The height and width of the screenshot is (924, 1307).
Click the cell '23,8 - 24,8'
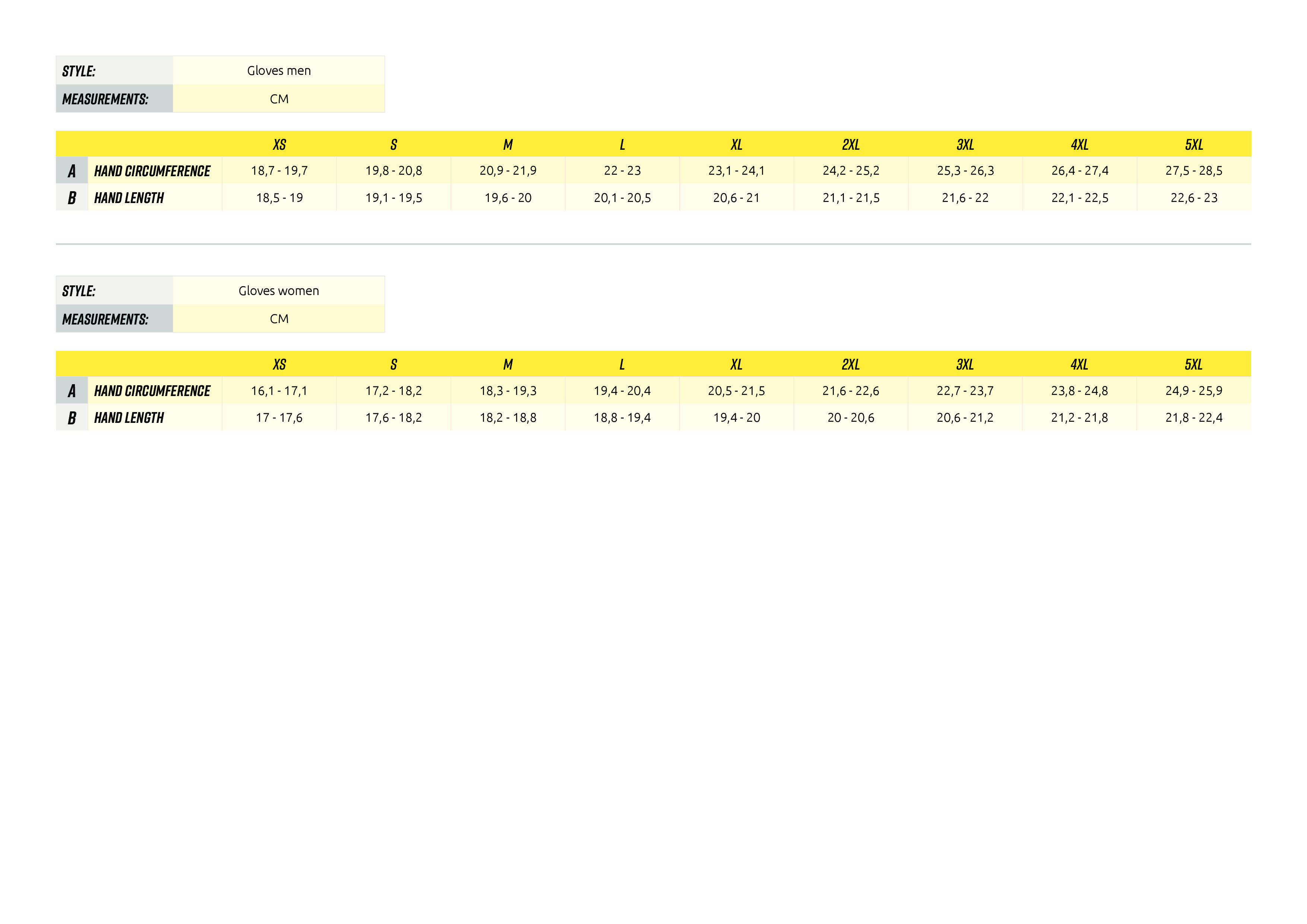(x=1080, y=390)
